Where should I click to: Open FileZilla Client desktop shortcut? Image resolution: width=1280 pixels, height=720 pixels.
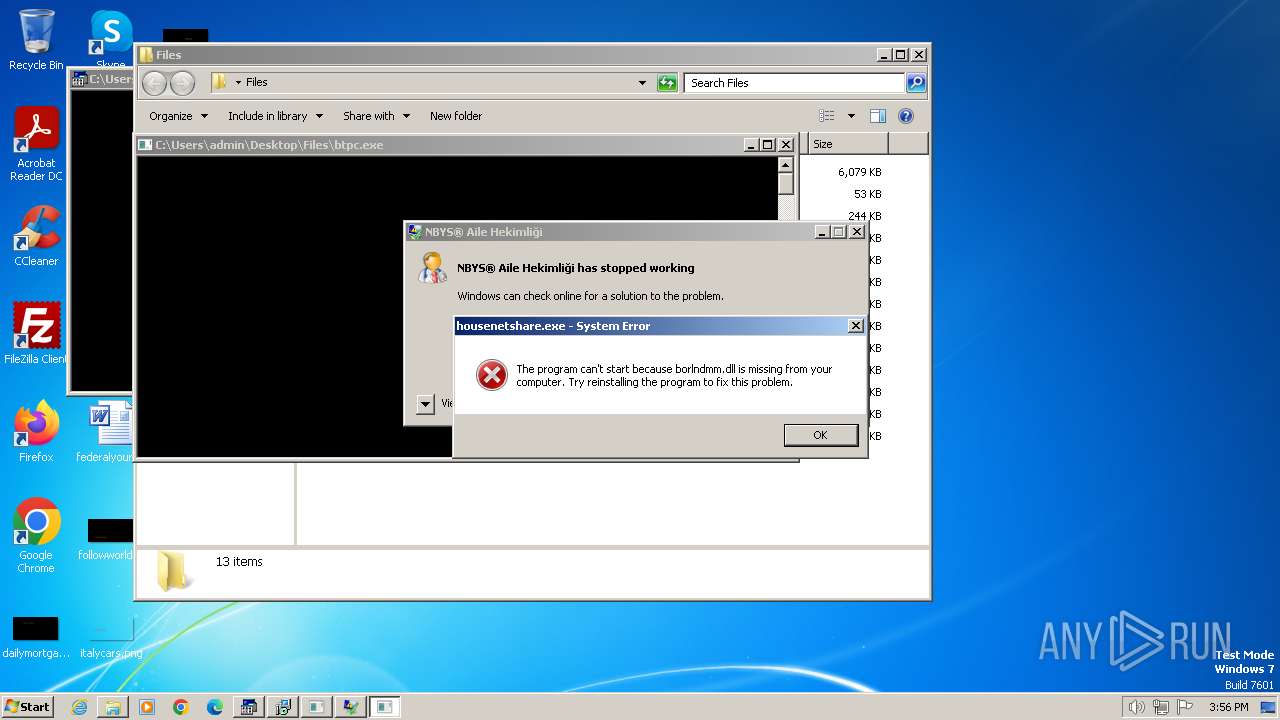click(x=36, y=334)
